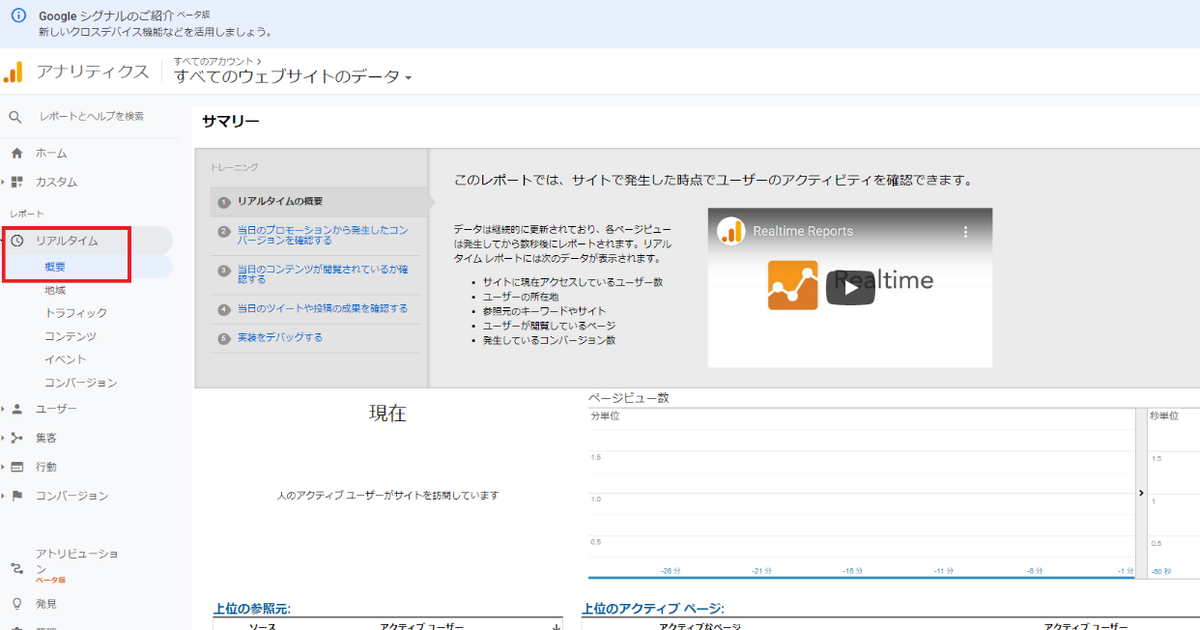Screen dimensions: 1200x630
Task: Click the Google シグナルのご紹介 banner title
Action: tap(106, 17)
